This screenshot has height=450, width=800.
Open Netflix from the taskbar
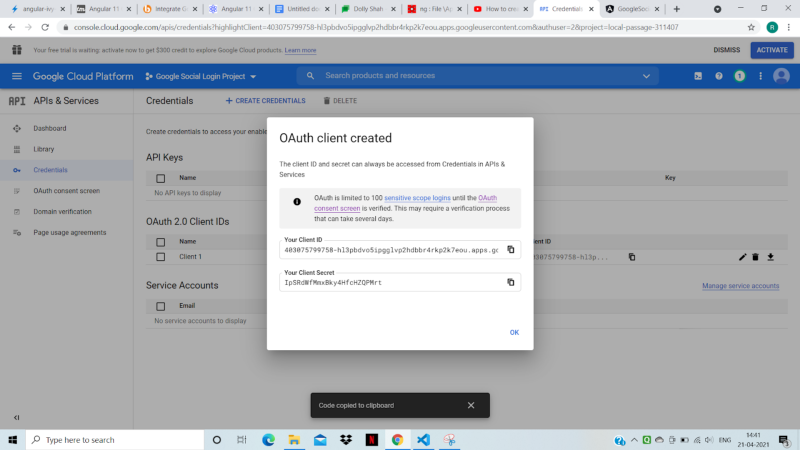tap(371, 440)
